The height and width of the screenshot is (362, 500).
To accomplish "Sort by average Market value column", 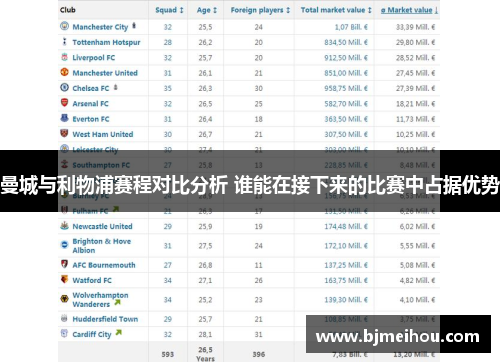I will [x=410, y=10].
